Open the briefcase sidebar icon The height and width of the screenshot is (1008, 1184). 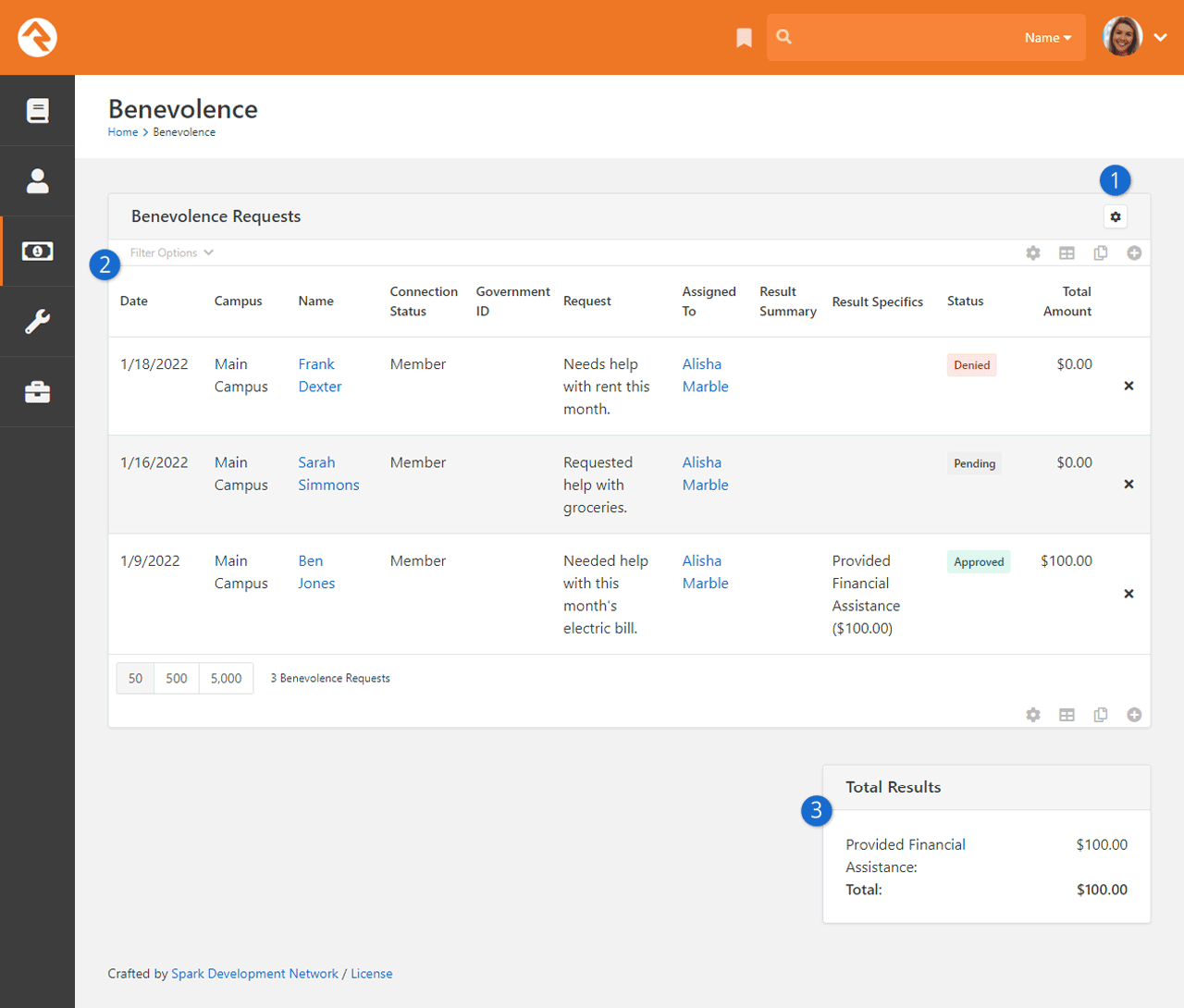point(37,392)
